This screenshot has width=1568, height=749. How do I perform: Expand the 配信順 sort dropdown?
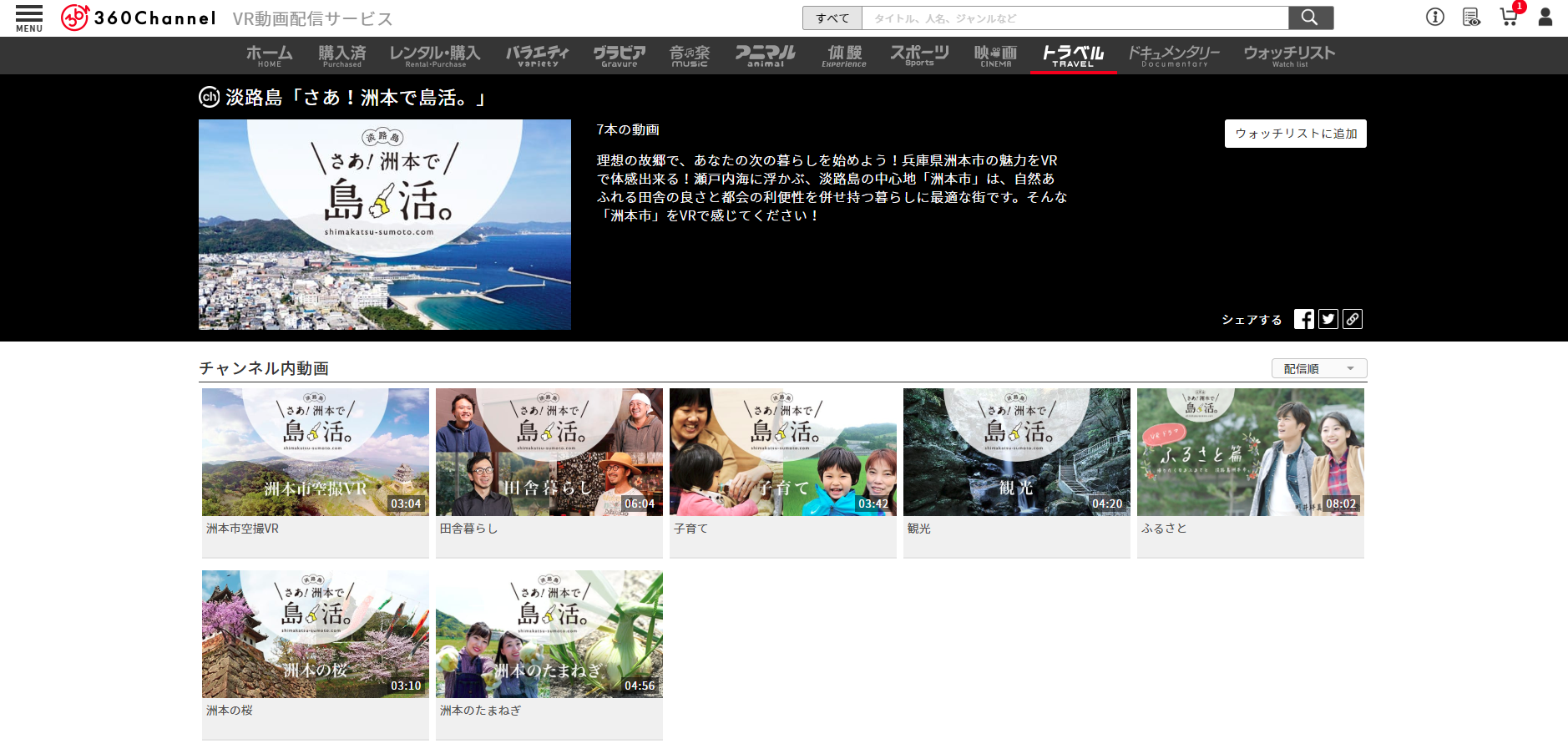(x=1318, y=368)
